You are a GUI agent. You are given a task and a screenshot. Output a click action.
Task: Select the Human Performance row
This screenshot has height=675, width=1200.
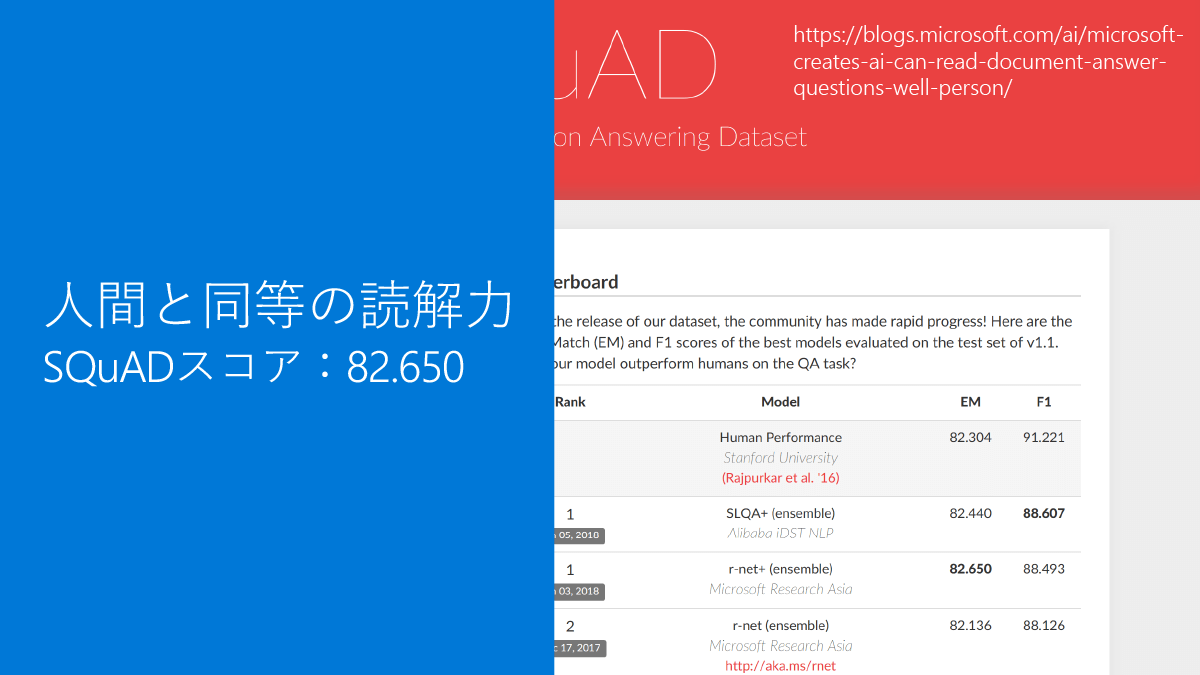(780, 437)
